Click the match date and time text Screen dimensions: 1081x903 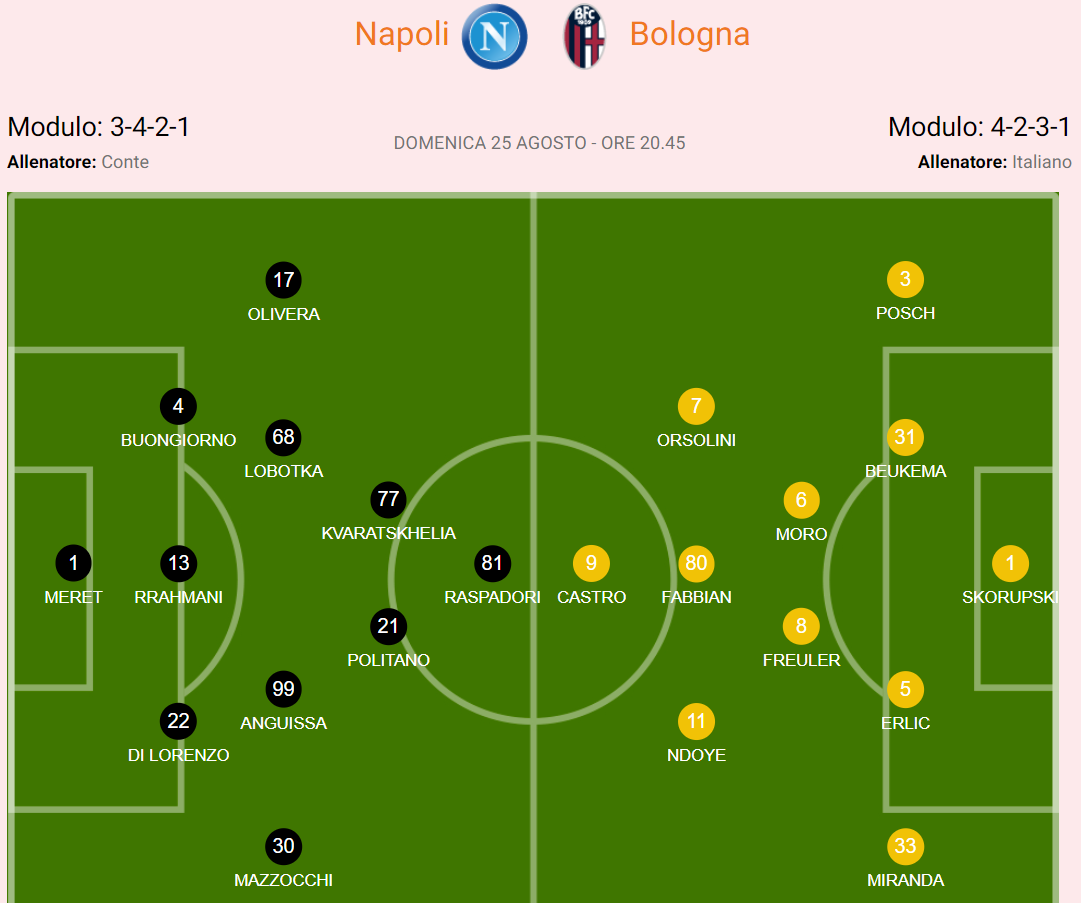point(539,143)
